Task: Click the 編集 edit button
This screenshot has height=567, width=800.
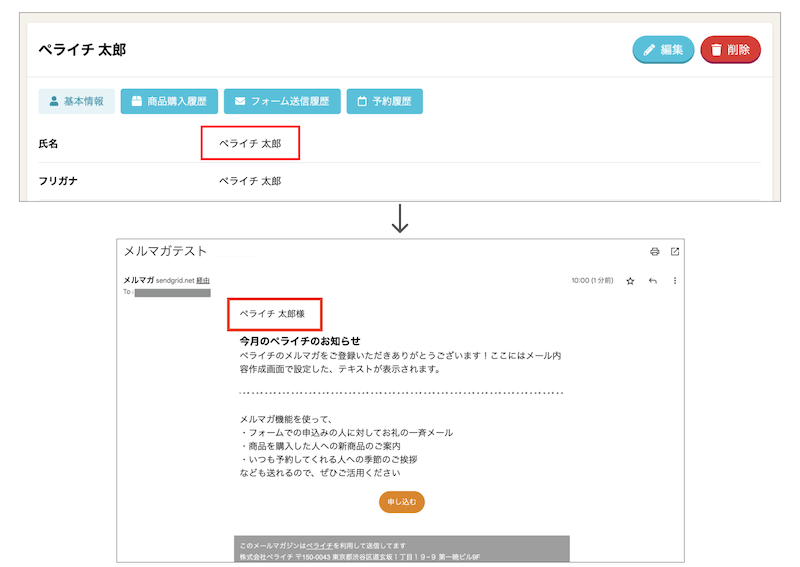Action: pyautogui.click(x=663, y=50)
